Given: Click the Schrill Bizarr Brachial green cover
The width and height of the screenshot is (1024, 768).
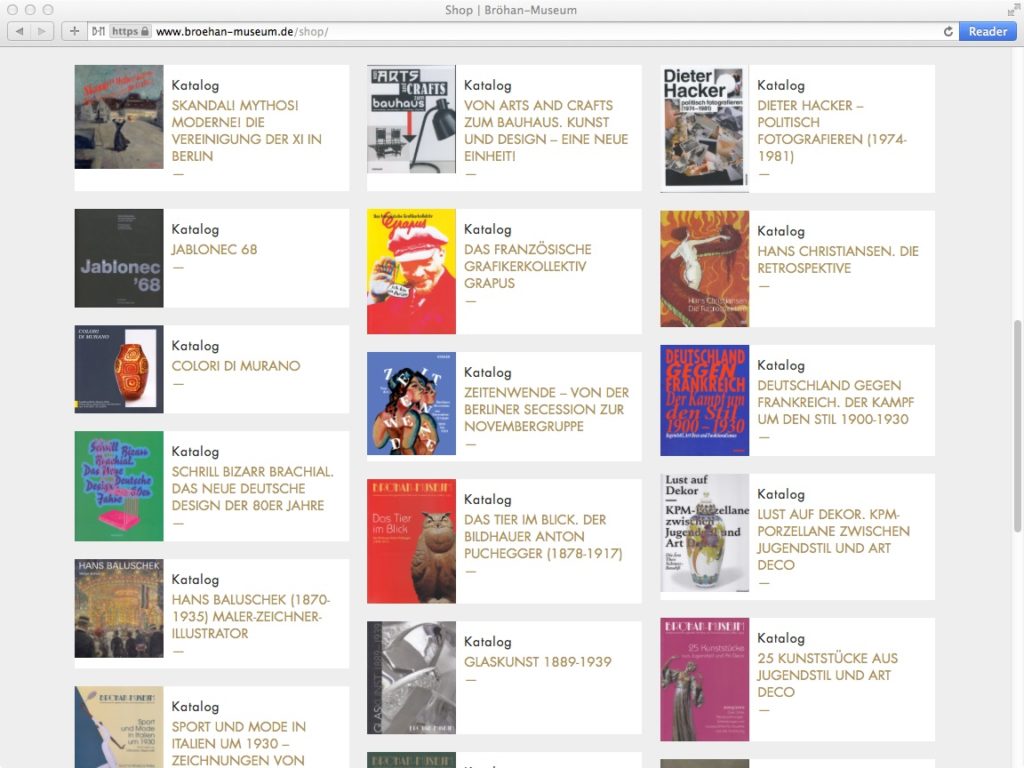Looking at the screenshot, I should coord(119,486).
